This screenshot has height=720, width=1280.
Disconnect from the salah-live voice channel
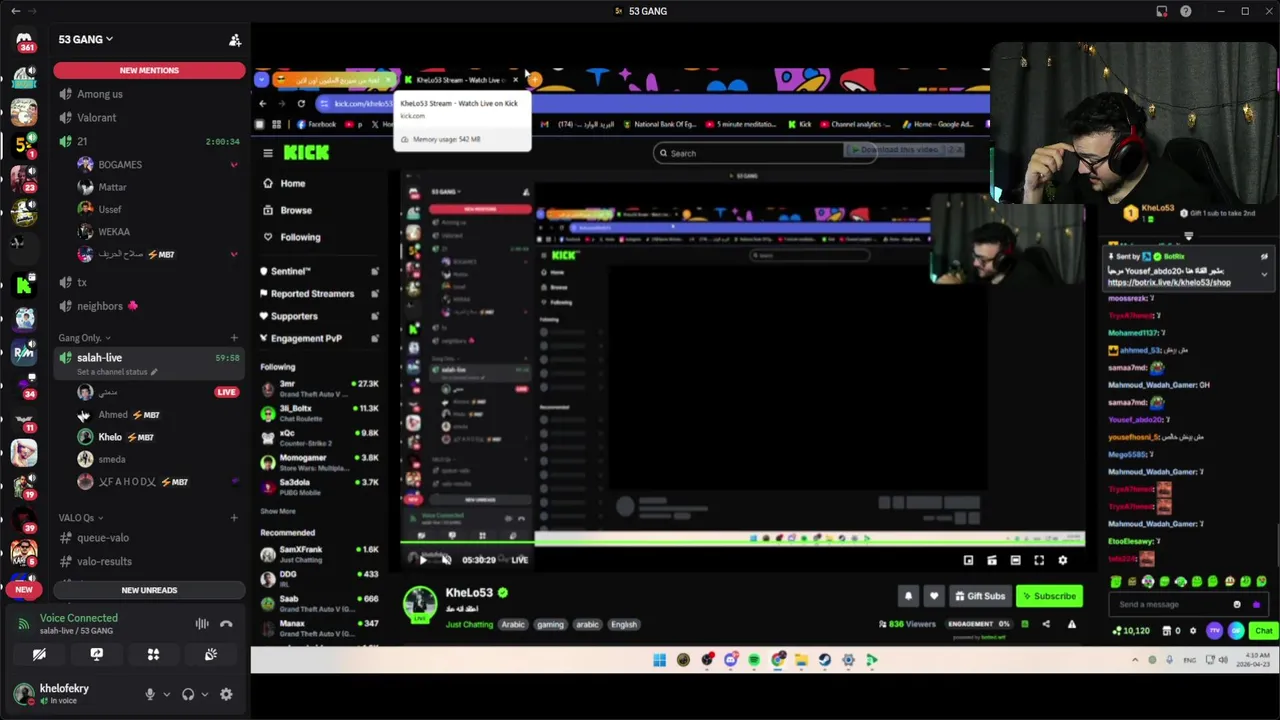click(226, 624)
